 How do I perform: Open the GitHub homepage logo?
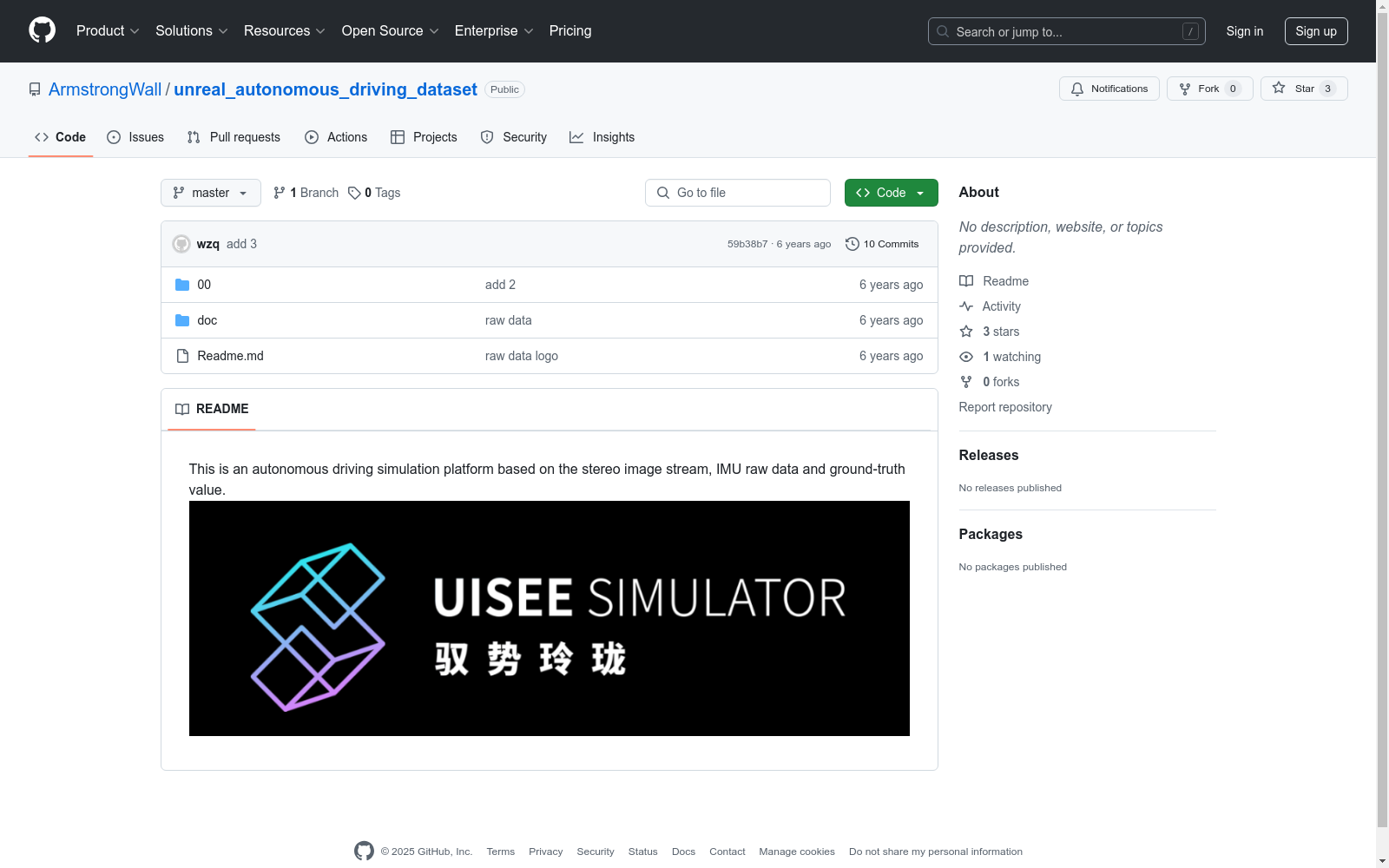pyautogui.click(x=42, y=30)
